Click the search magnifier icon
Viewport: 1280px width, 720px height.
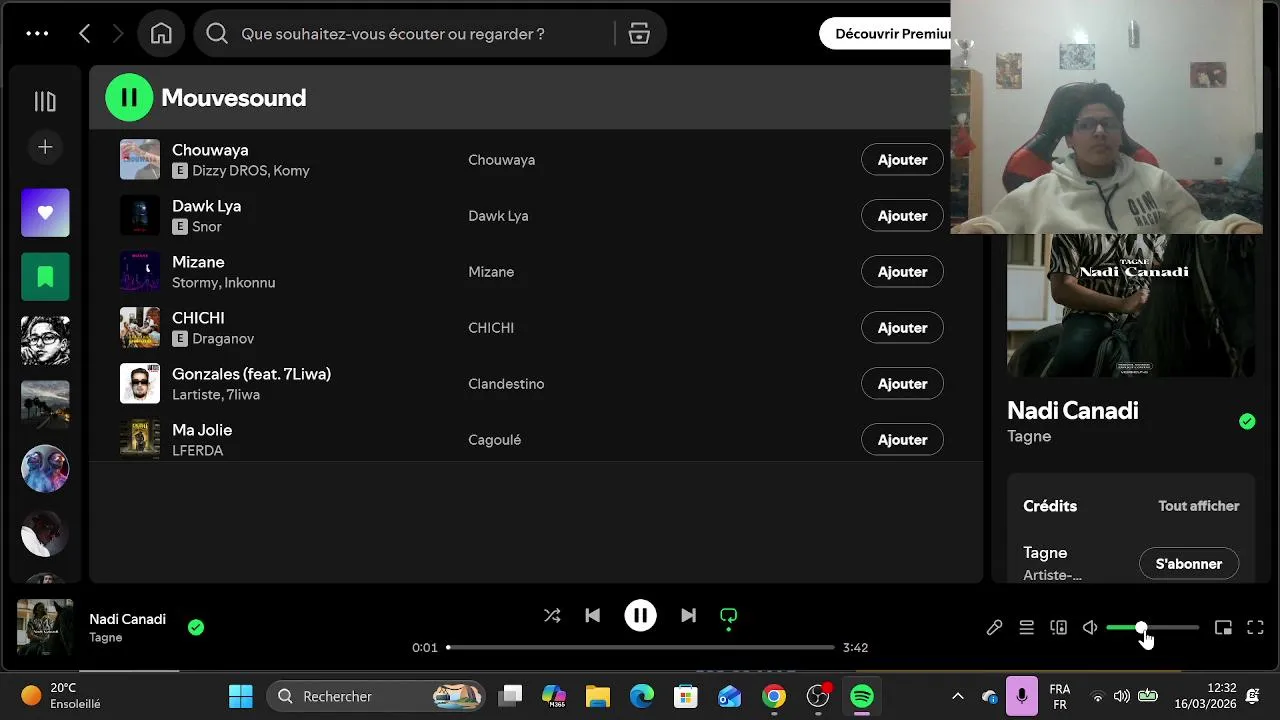coord(217,34)
